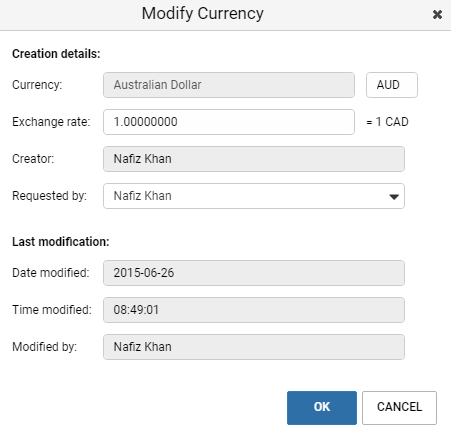Click the 'Exchange rate:' label

(x=51, y=122)
